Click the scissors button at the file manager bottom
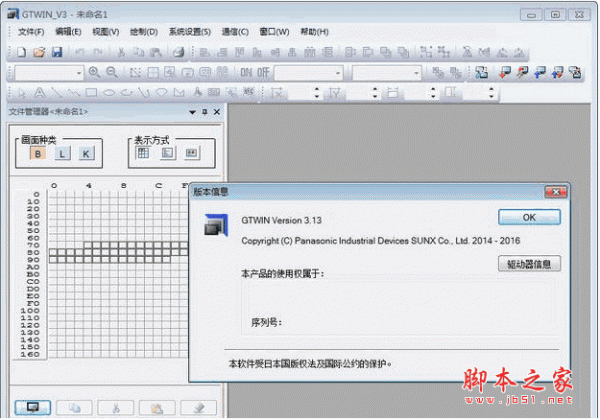Image resolution: width=600 pixels, height=420 pixels. [x=116, y=408]
